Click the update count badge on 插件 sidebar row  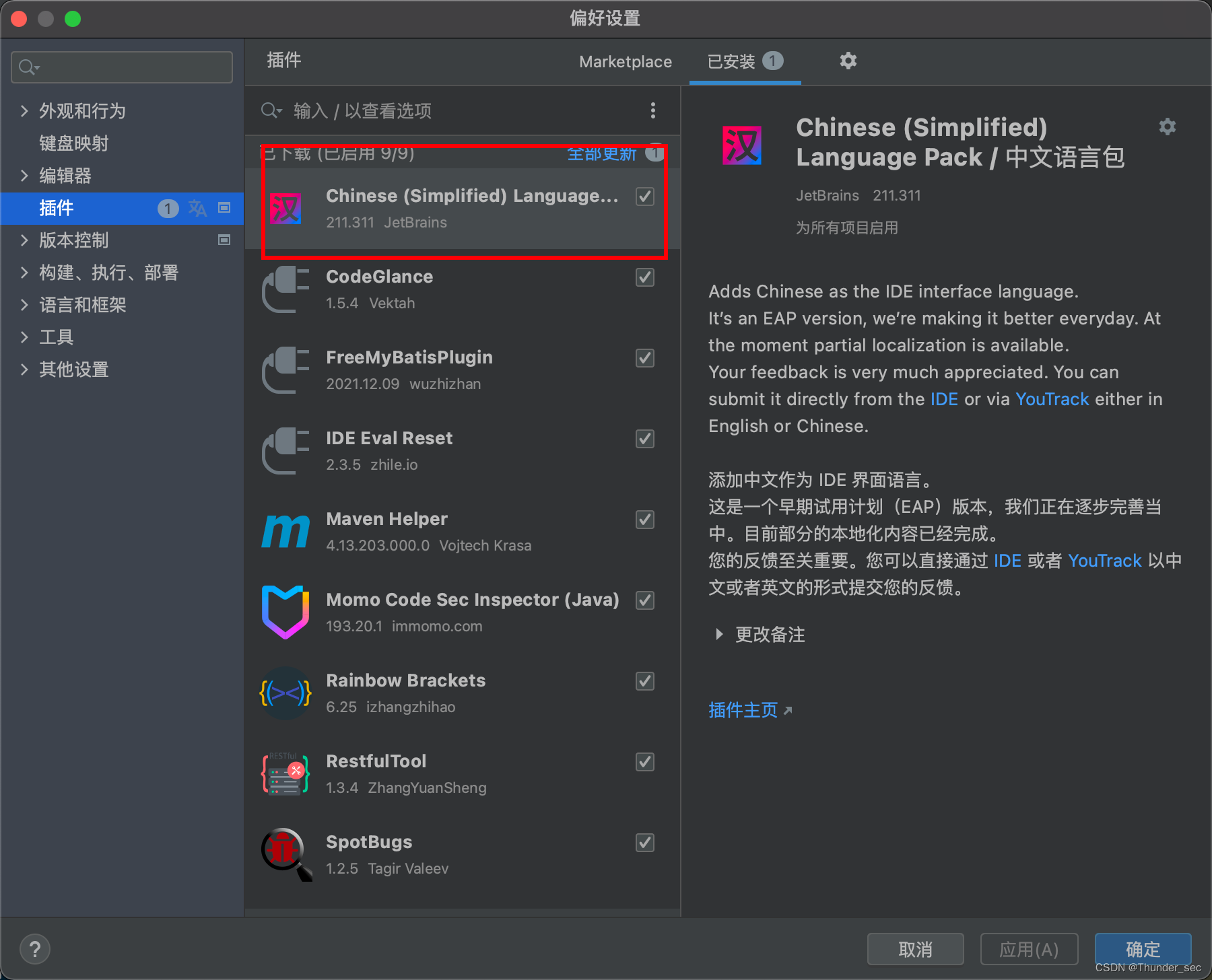[168, 209]
